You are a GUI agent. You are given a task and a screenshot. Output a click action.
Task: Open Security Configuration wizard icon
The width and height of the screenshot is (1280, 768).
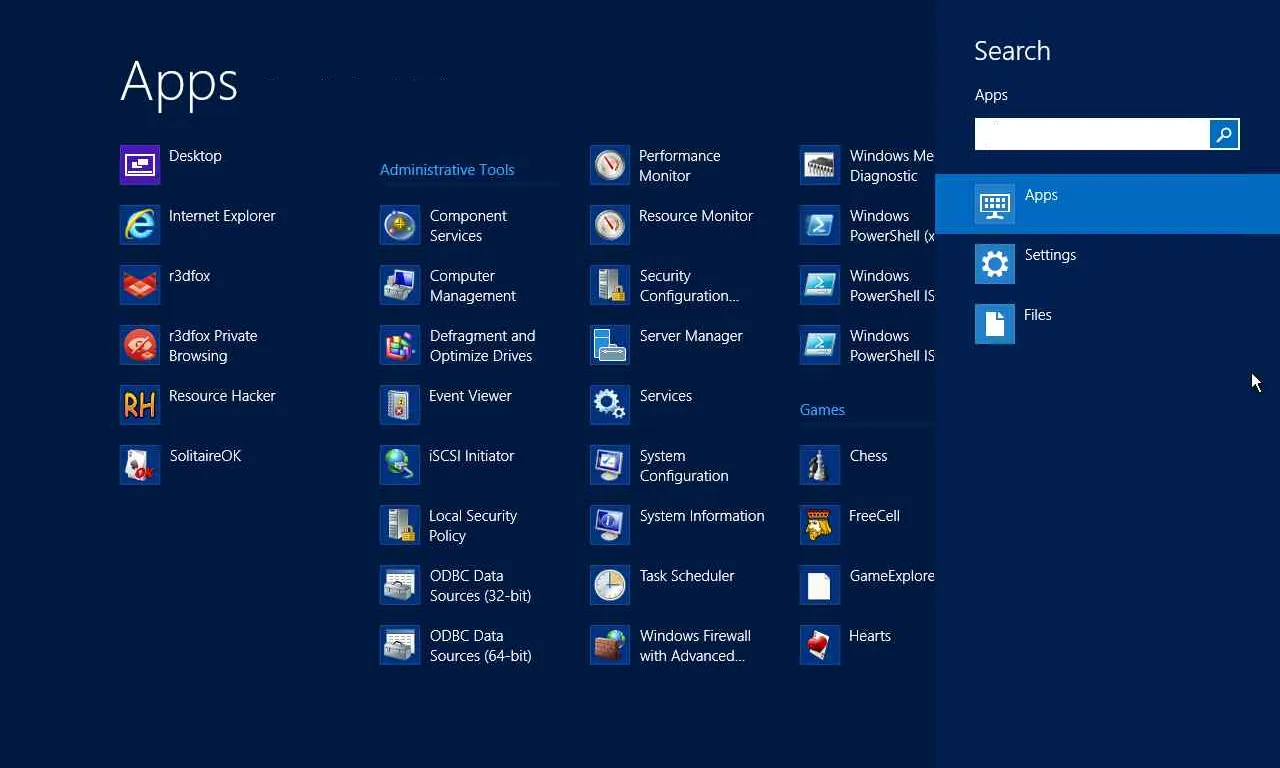pos(610,285)
